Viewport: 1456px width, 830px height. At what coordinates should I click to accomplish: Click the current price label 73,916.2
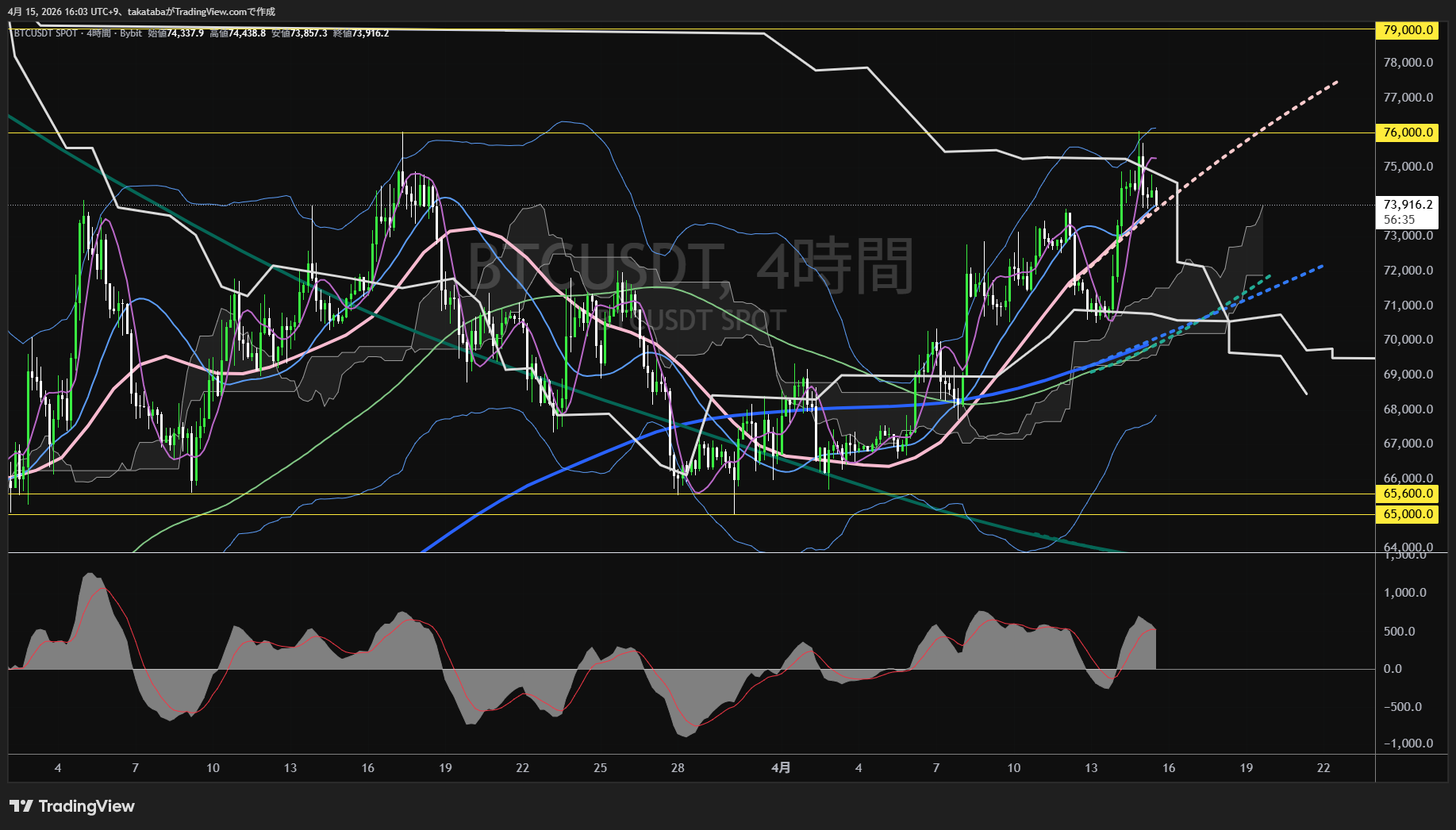pyautogui.click(x=1408, y=205)
